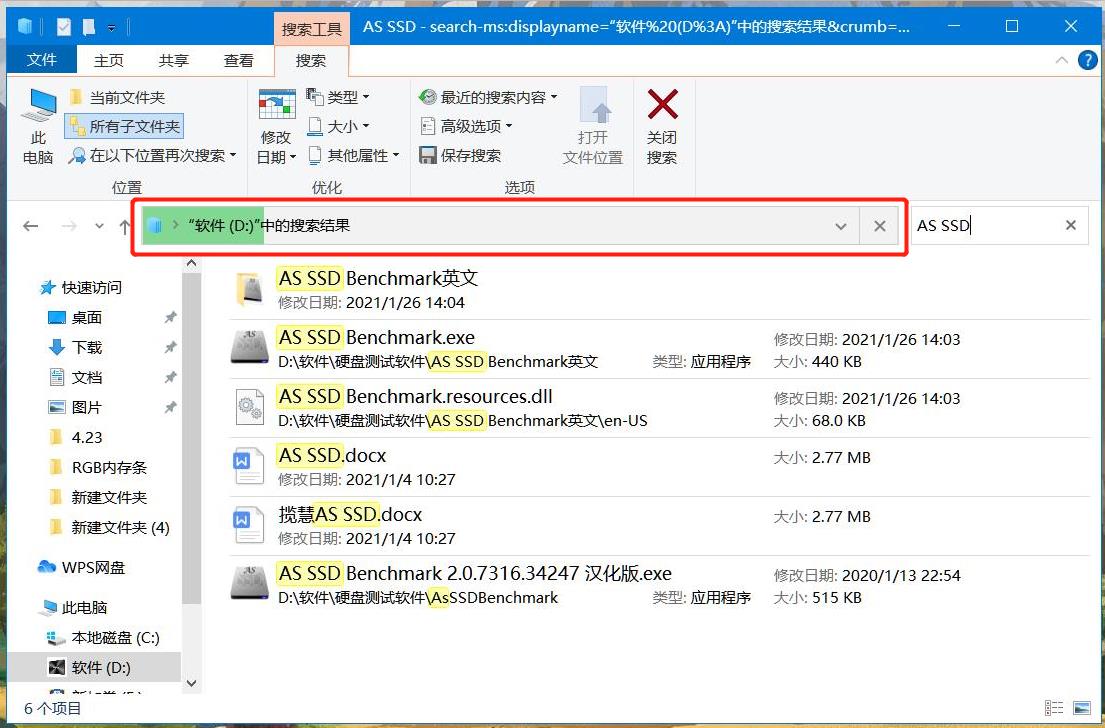This screenshot has width=1105, height=728.
Task: Switch to large icons view
Action: [x=1082, y=708]
